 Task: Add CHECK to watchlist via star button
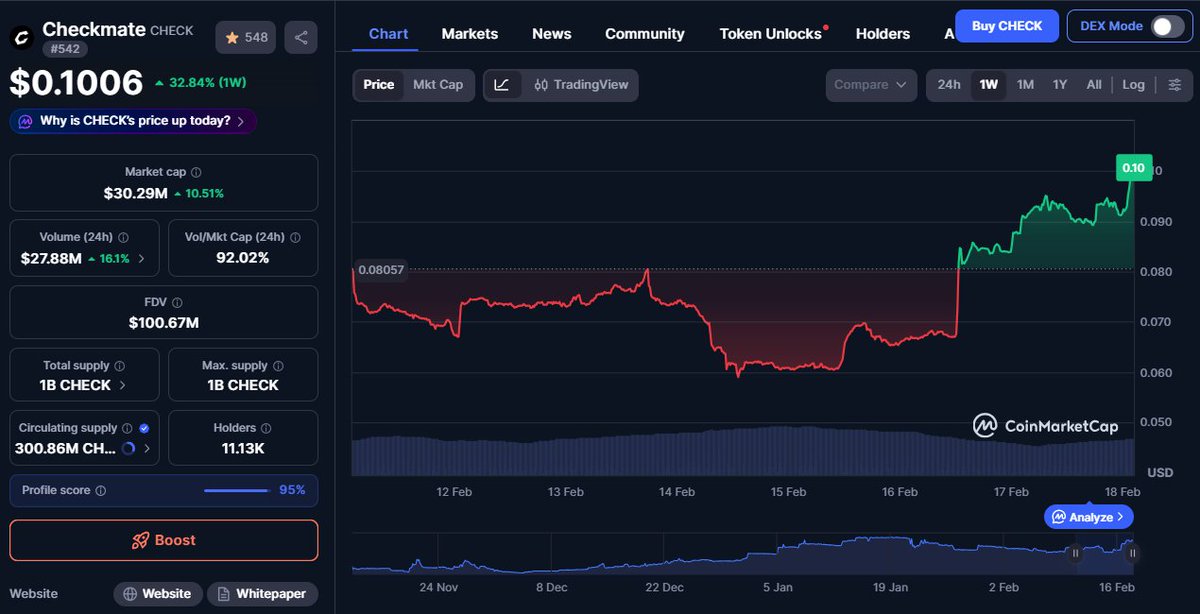click(x=246, y=38)
